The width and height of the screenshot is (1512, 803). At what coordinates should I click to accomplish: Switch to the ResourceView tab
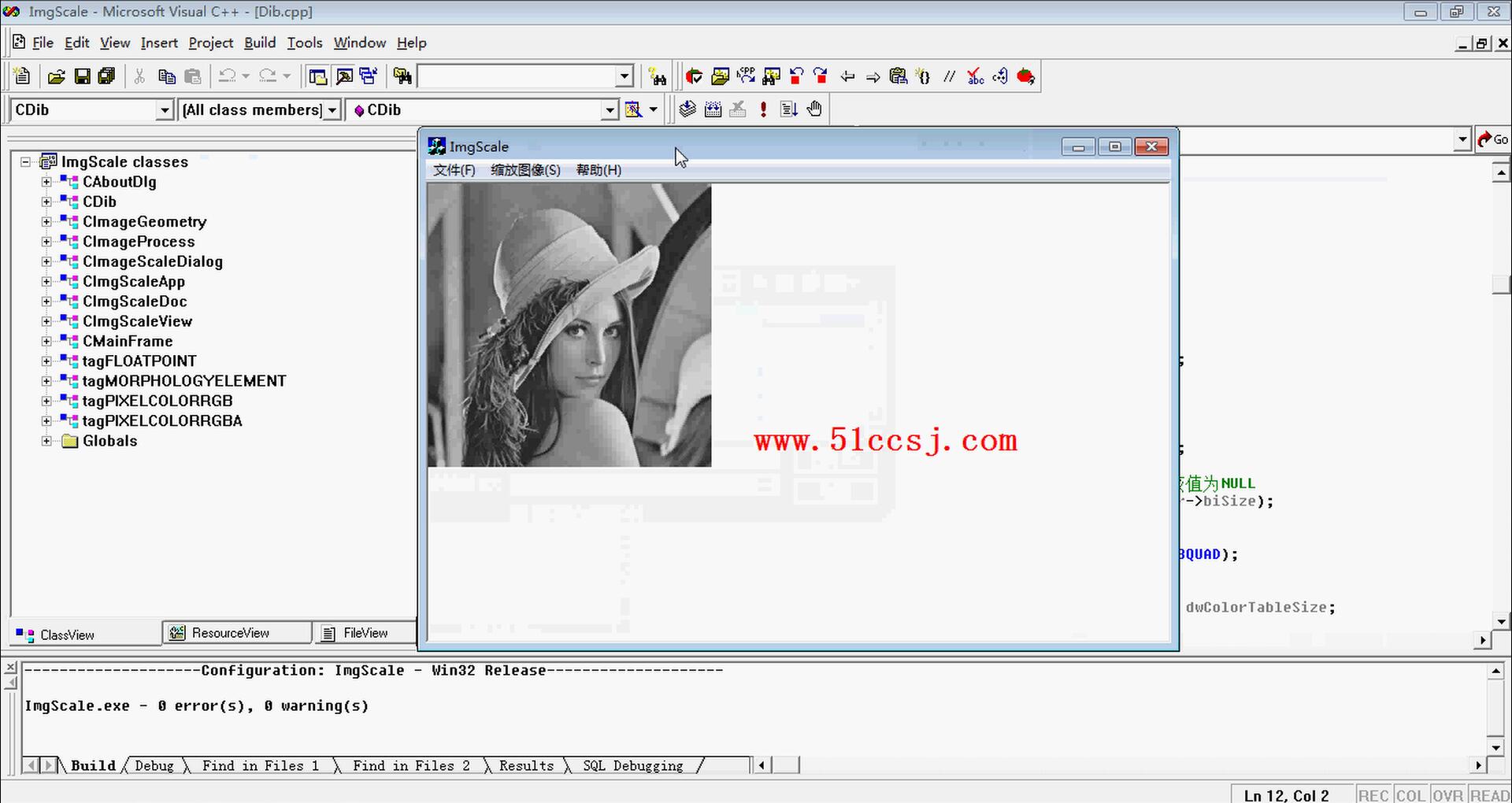(236, 633)
